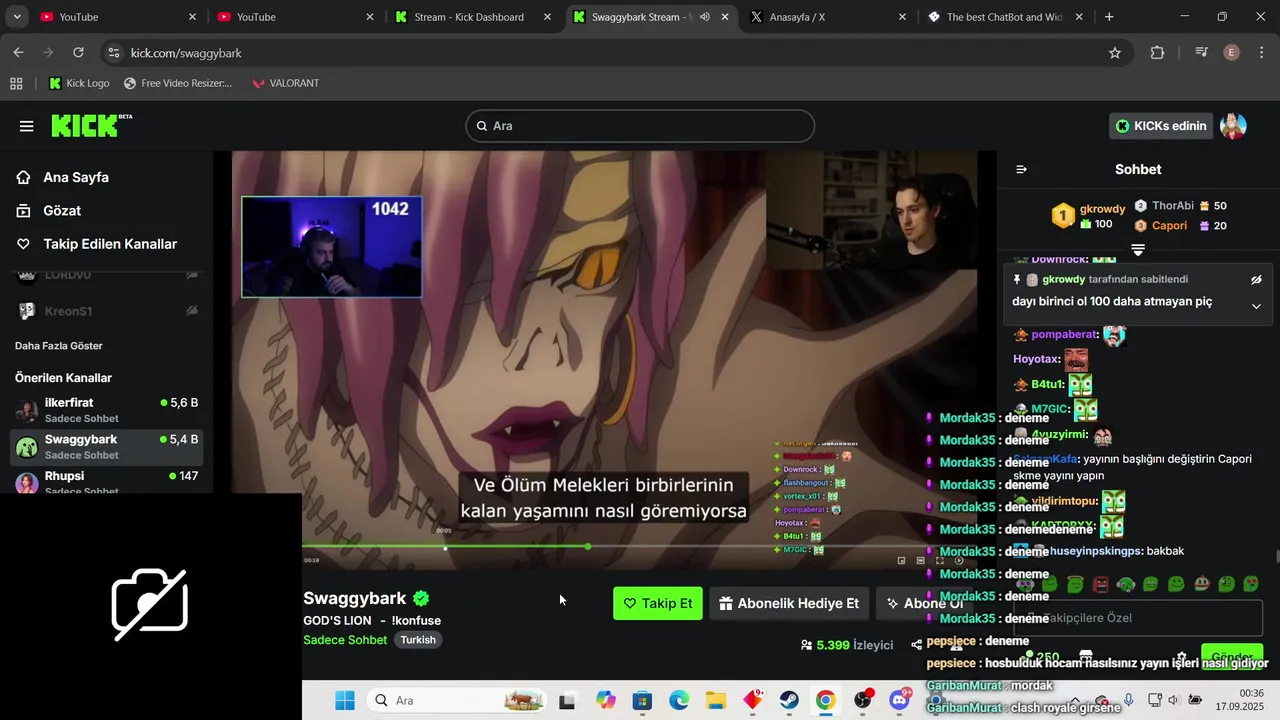Viewport: 1280px width, 720px height.
Task: Focus the Ara search field on Kick
Action: pos(640,126)
